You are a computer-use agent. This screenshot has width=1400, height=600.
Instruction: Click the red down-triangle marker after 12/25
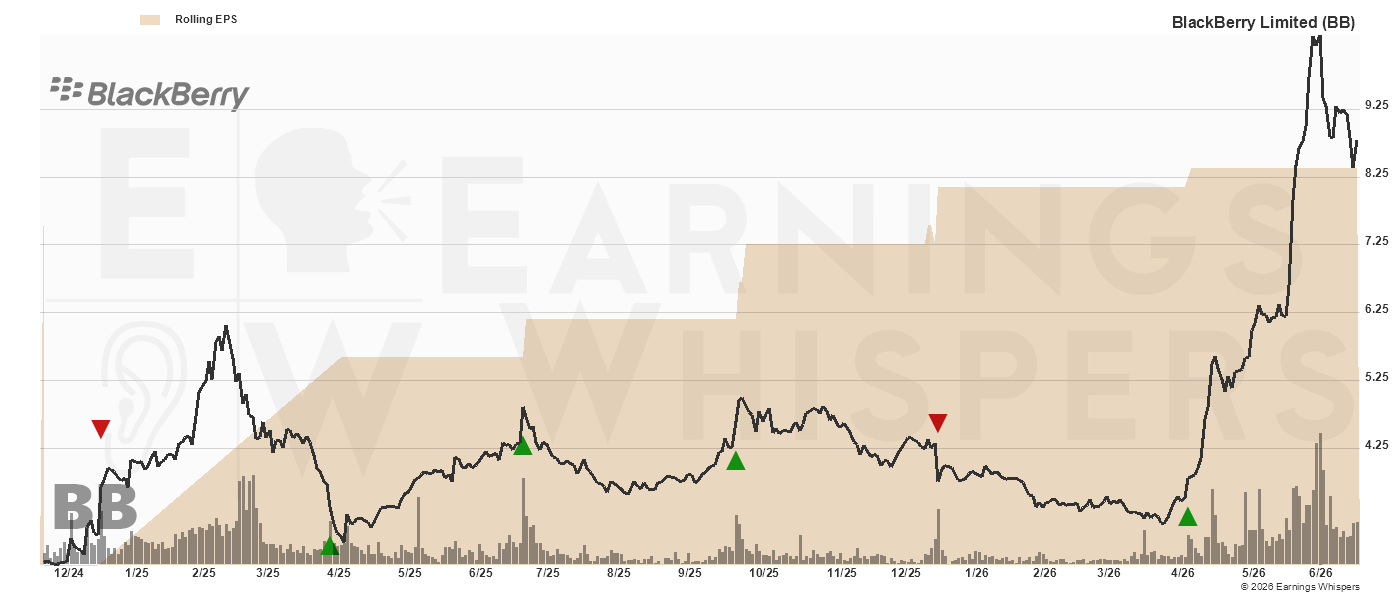coord(937,423)
